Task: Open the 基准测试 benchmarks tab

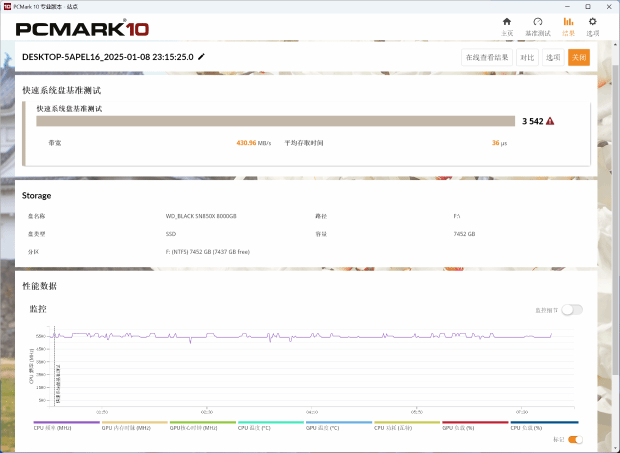Action: pos(538,27)
